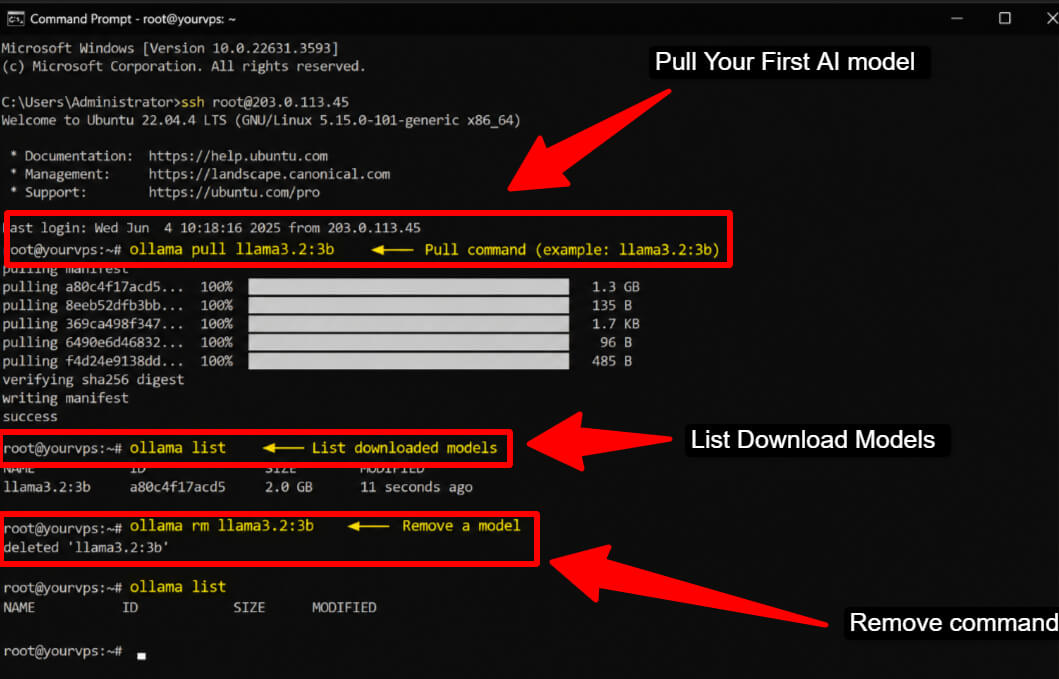Click the '96 B' download size
Viewport: 1059px width, 679px height.
[x=615, y=343]
